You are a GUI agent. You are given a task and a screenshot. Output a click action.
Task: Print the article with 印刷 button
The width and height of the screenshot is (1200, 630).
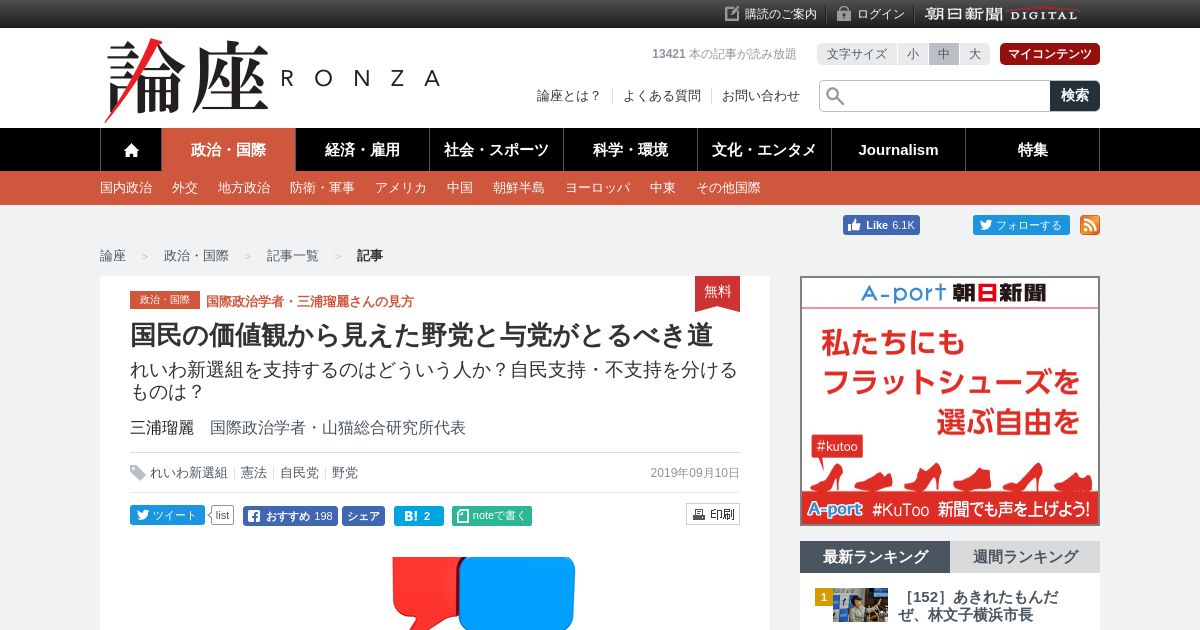point(713,514)
